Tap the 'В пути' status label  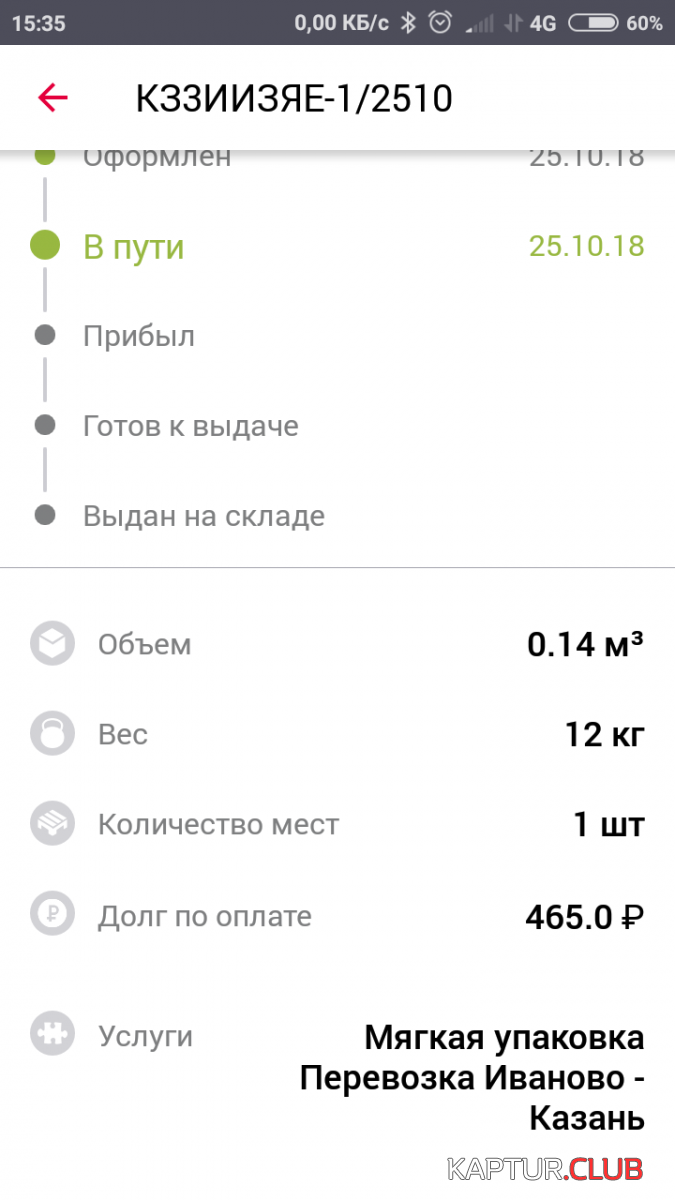click(134, 247)
